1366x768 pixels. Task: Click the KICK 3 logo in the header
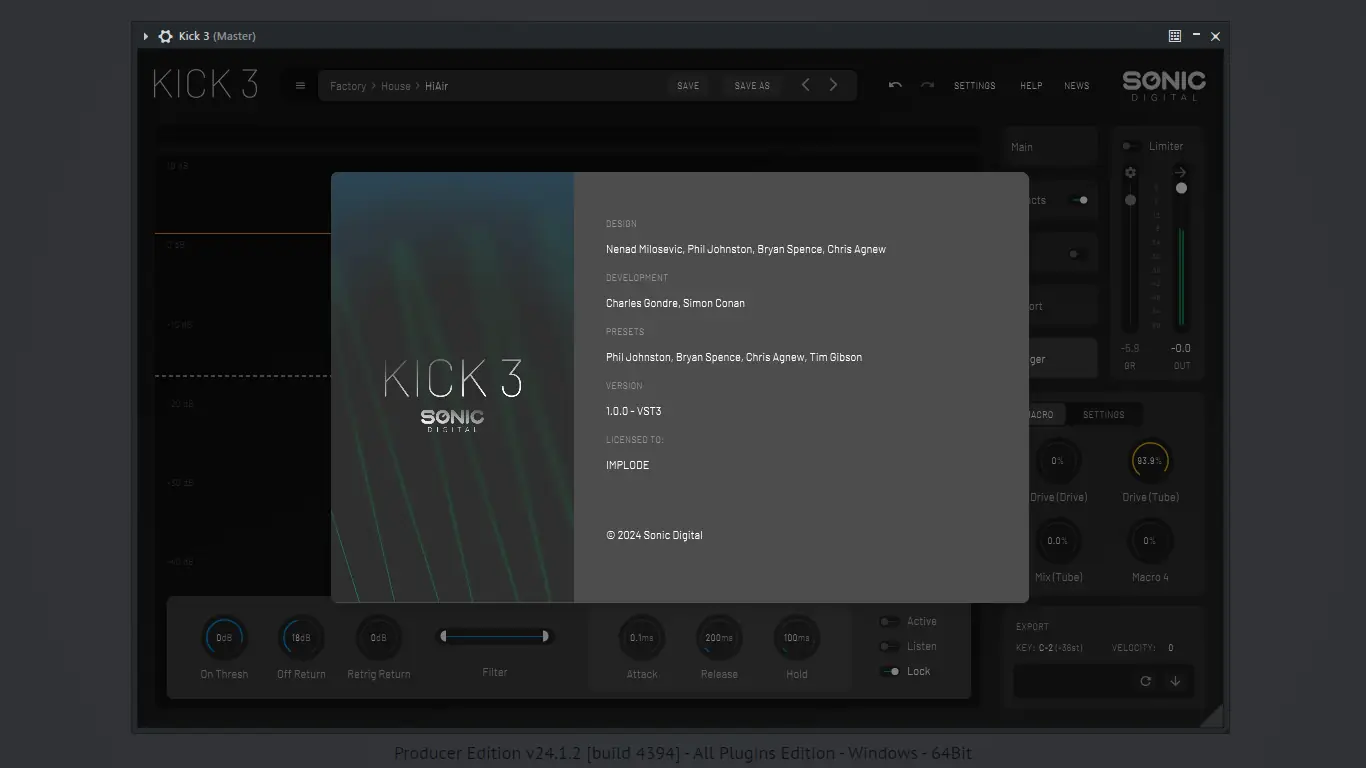(x=206, y=85)
